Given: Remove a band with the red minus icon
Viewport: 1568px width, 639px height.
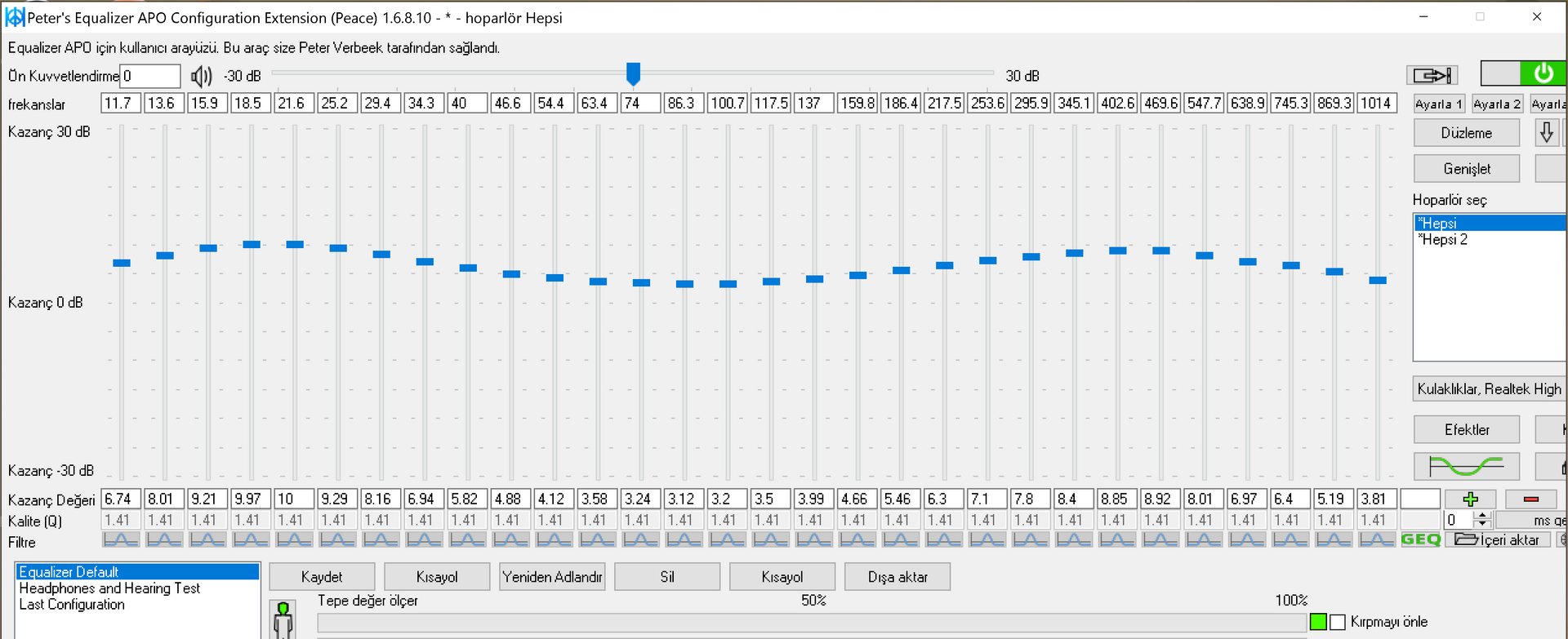Looking at the screenshot, I should click(x=1531, y=499).
